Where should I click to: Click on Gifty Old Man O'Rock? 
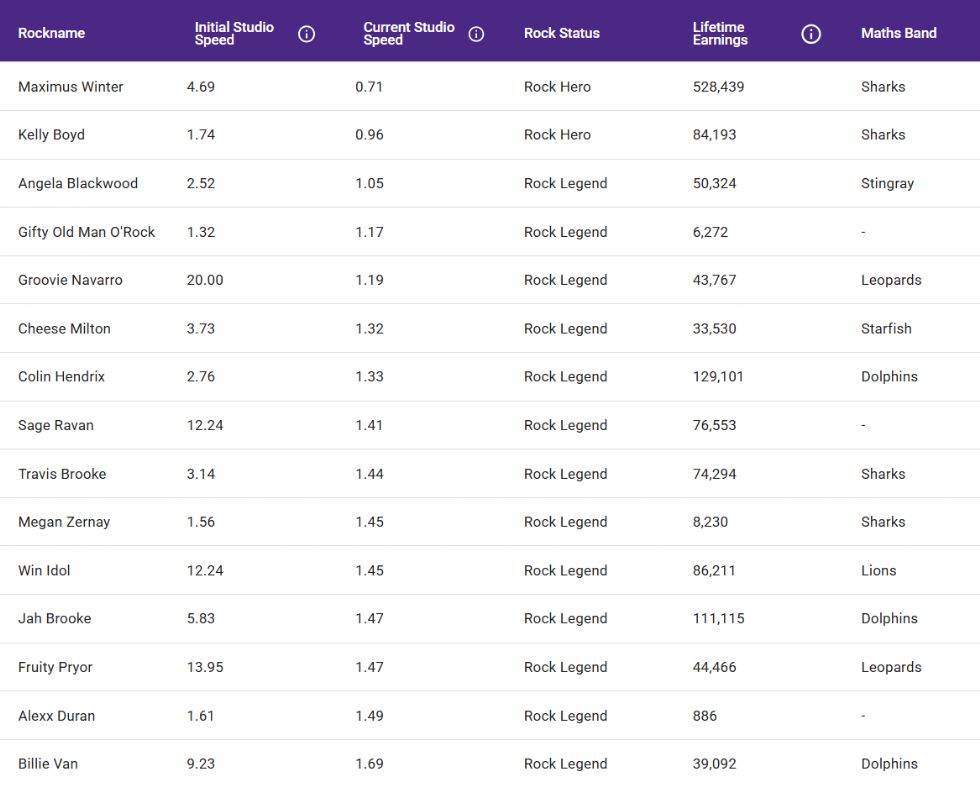(87, 232)
